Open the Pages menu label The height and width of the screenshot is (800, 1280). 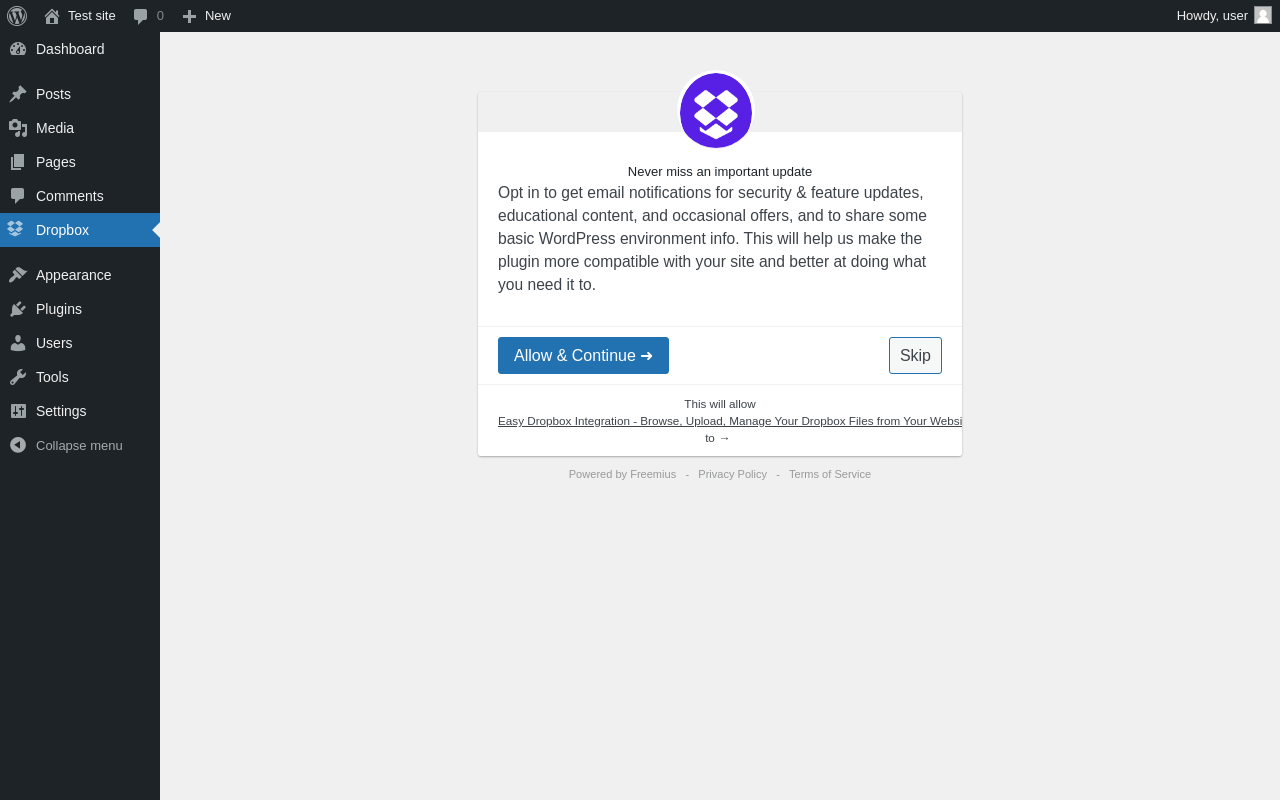pos(56,162)
